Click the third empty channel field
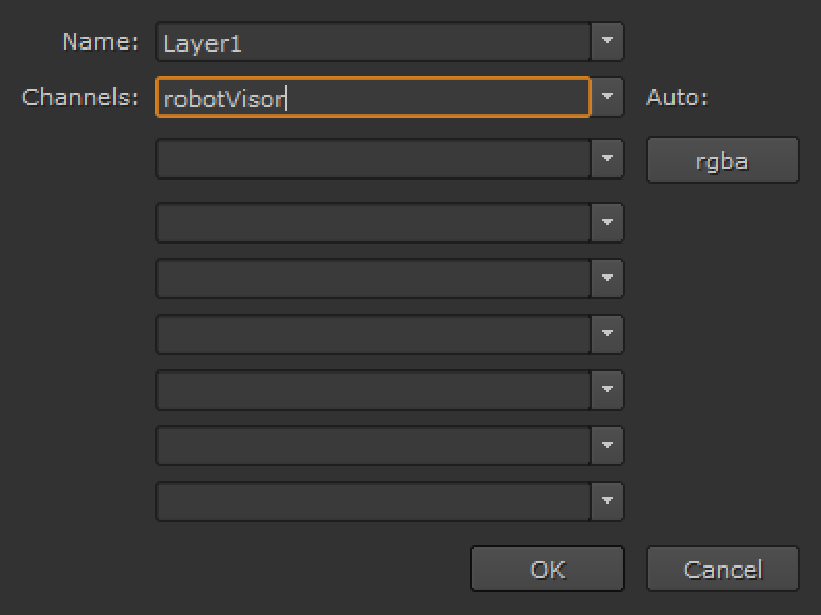This screenshot has width=821, height=615. (x=374, y=223)
